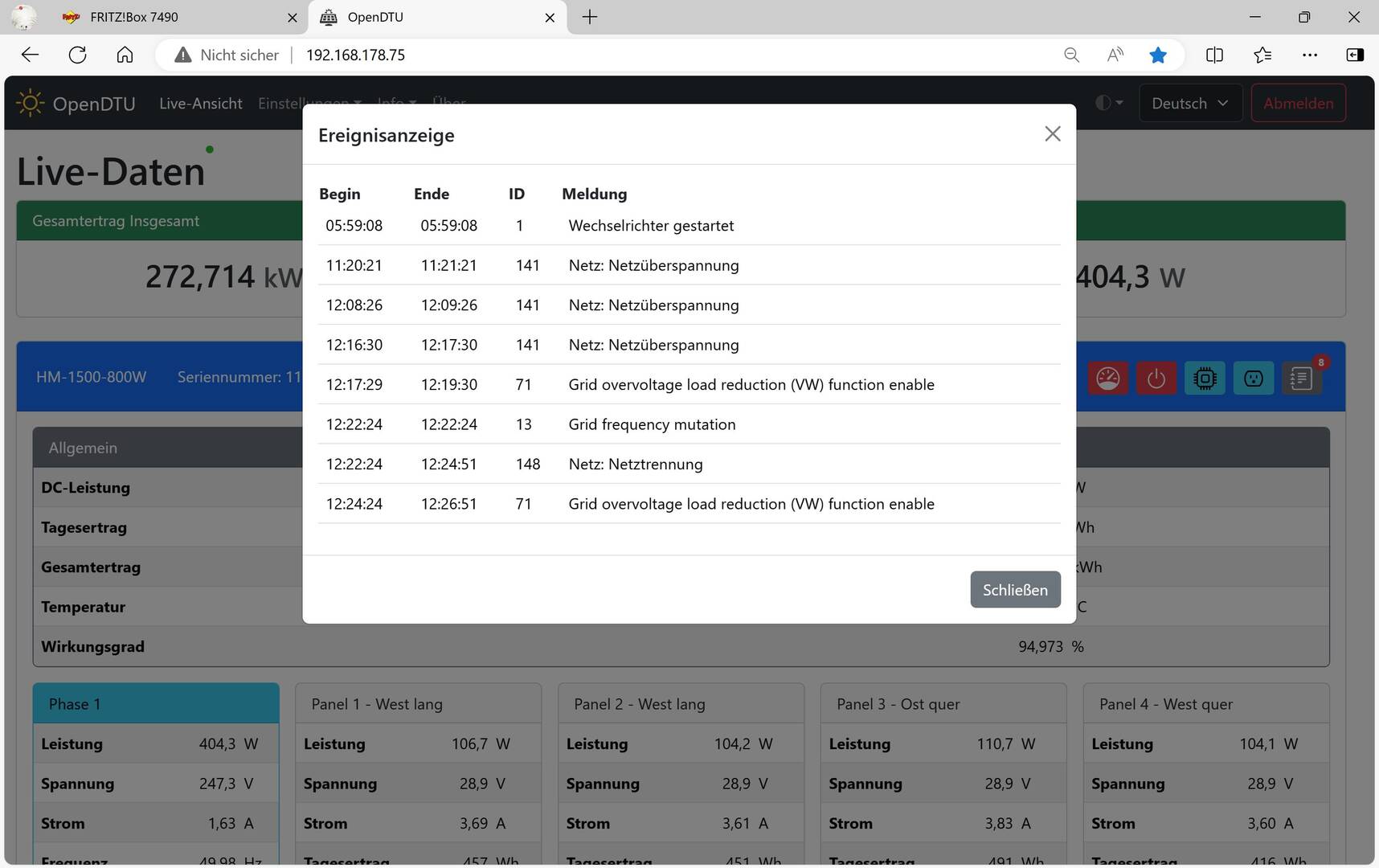Click the Schließen button
The image size is (1379, 868).
(x=1015, y=590)
